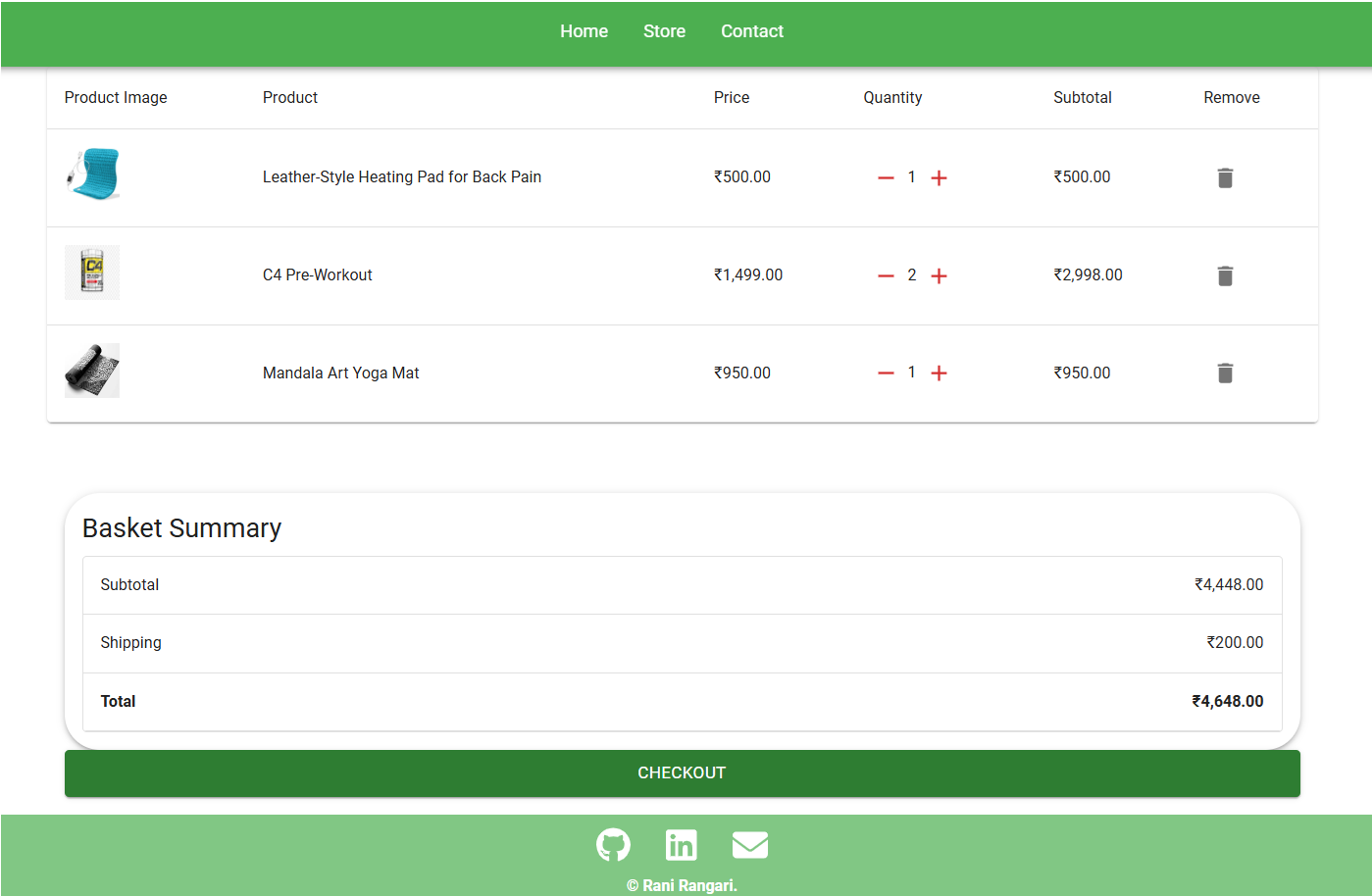
Task: Select the Subtotal row in Basket Summary
Action: tap(682, 584)
